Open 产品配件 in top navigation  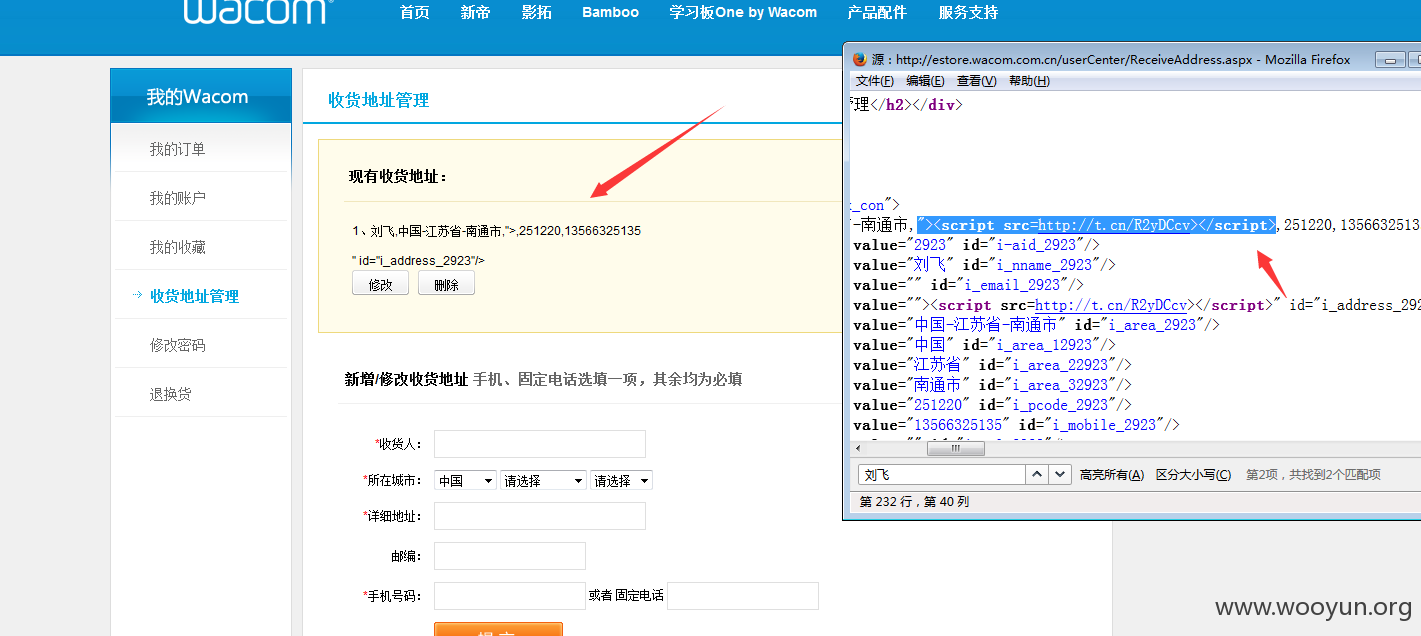[x=877, y=13]
